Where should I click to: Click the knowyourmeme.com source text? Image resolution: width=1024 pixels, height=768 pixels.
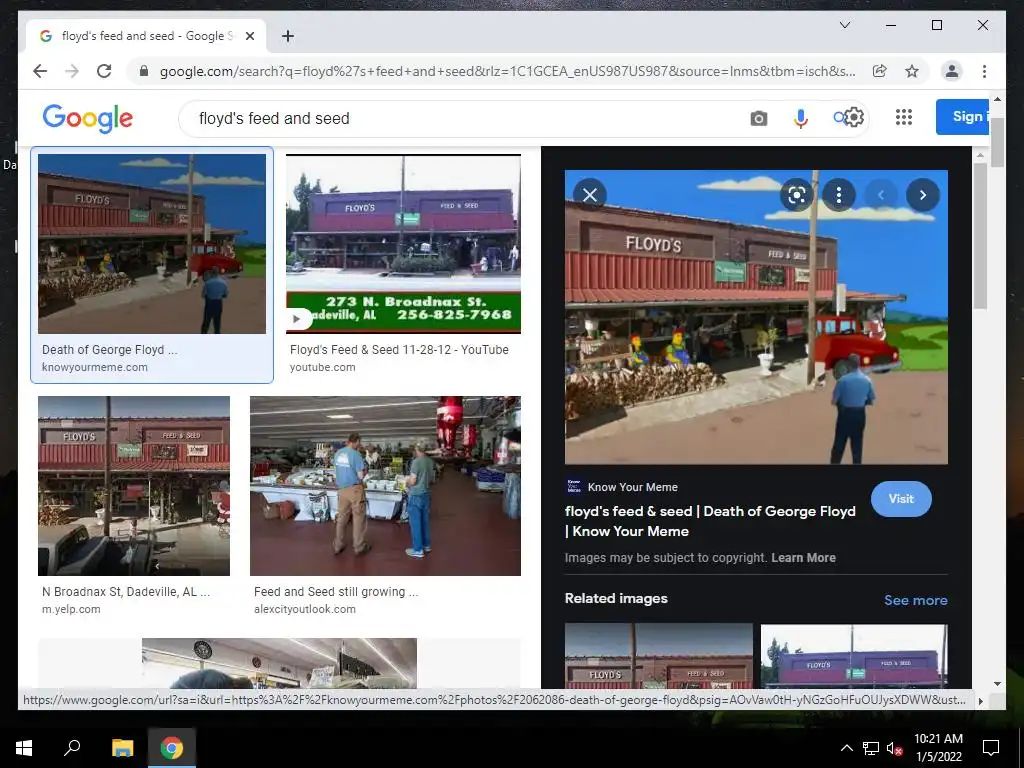click(95, 367)
